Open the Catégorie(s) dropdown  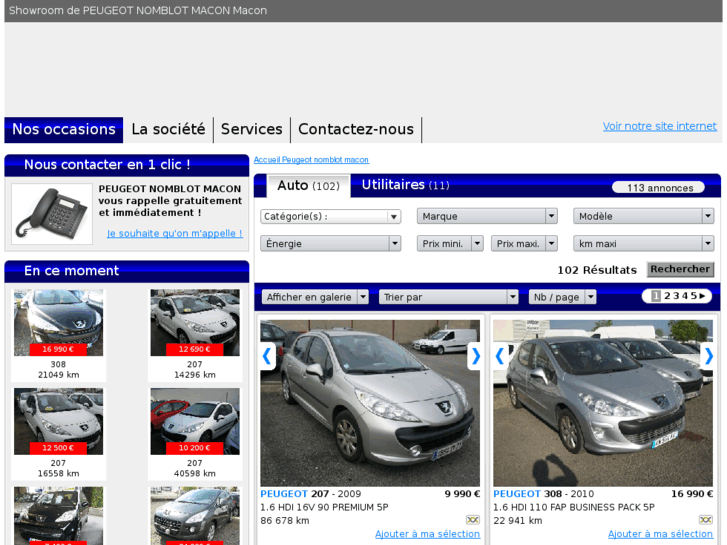click(331, 217)
